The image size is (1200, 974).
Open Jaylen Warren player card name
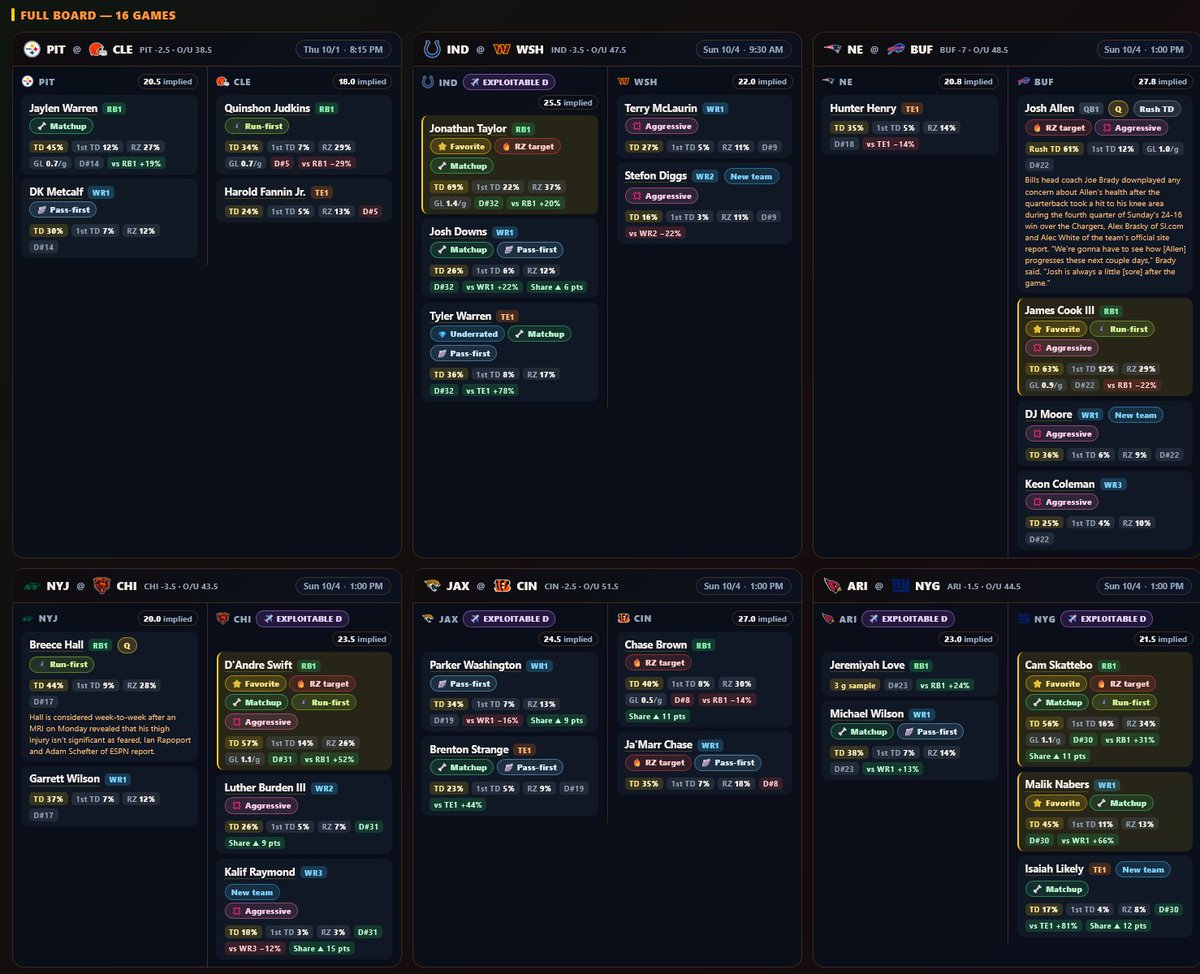pyautogui.click(x=62, y=108)
